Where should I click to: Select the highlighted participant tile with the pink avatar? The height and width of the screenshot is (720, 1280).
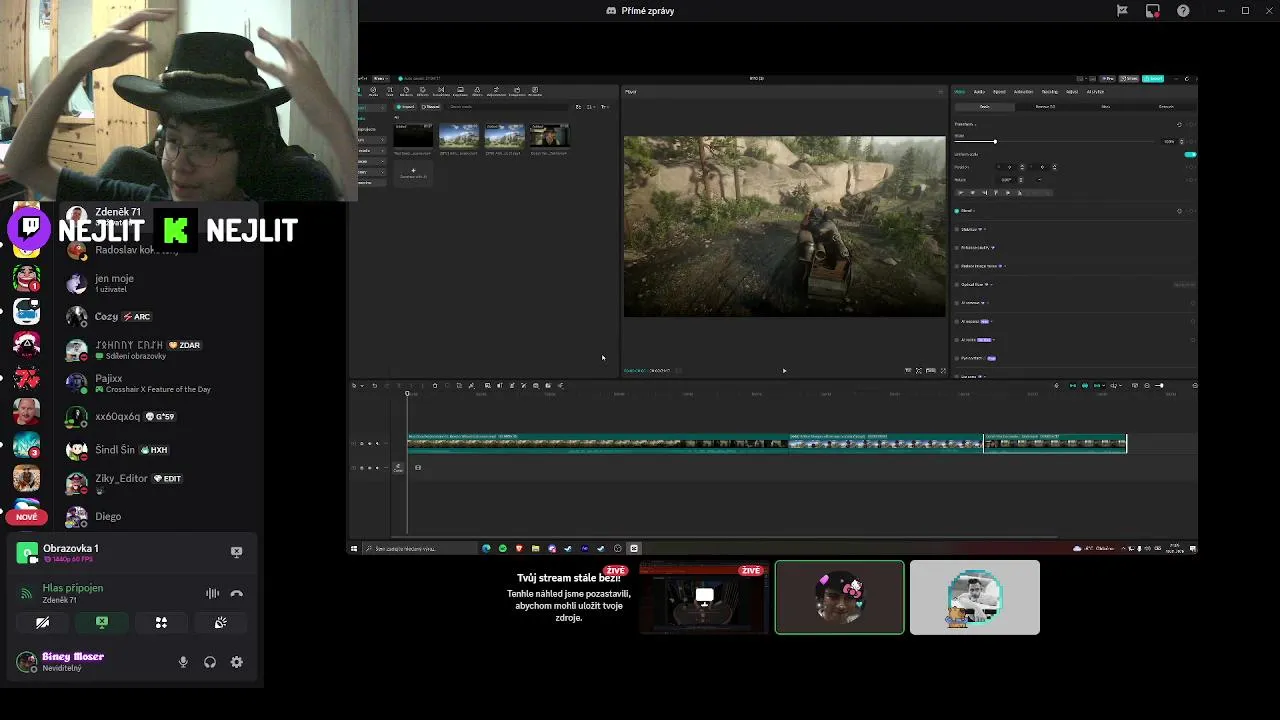coord(839,597)
